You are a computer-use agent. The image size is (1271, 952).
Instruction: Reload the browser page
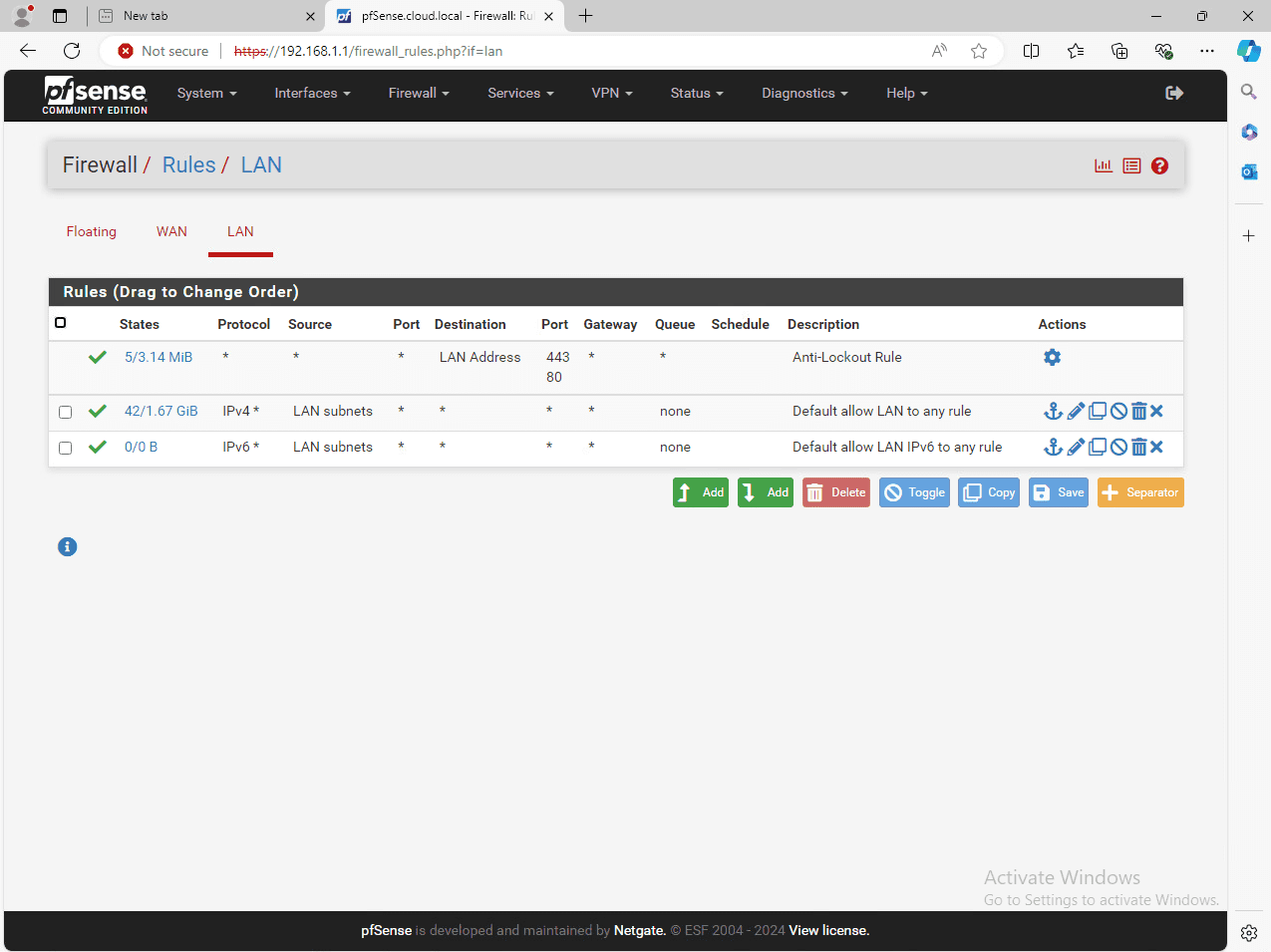72,51
